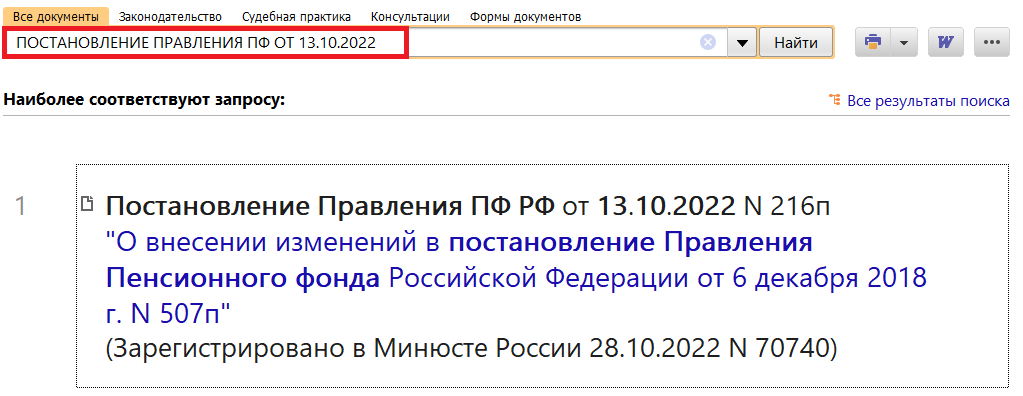Viewport: 1023px width, 396px height.
Task: Switch to the Все документы tab
Action: pos(56,16)
